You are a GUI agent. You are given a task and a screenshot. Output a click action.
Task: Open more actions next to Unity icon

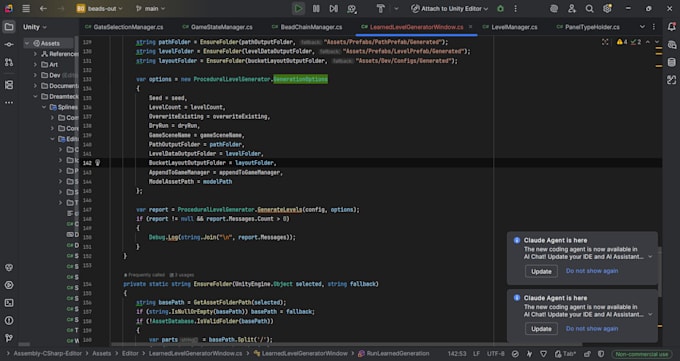click(516, 9)
